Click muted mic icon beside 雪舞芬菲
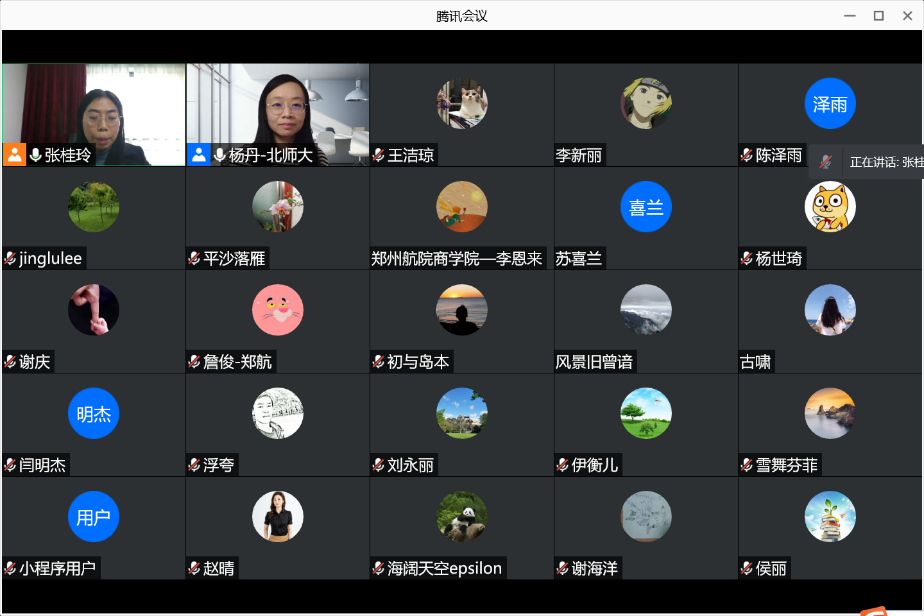 tap(747, 465)
